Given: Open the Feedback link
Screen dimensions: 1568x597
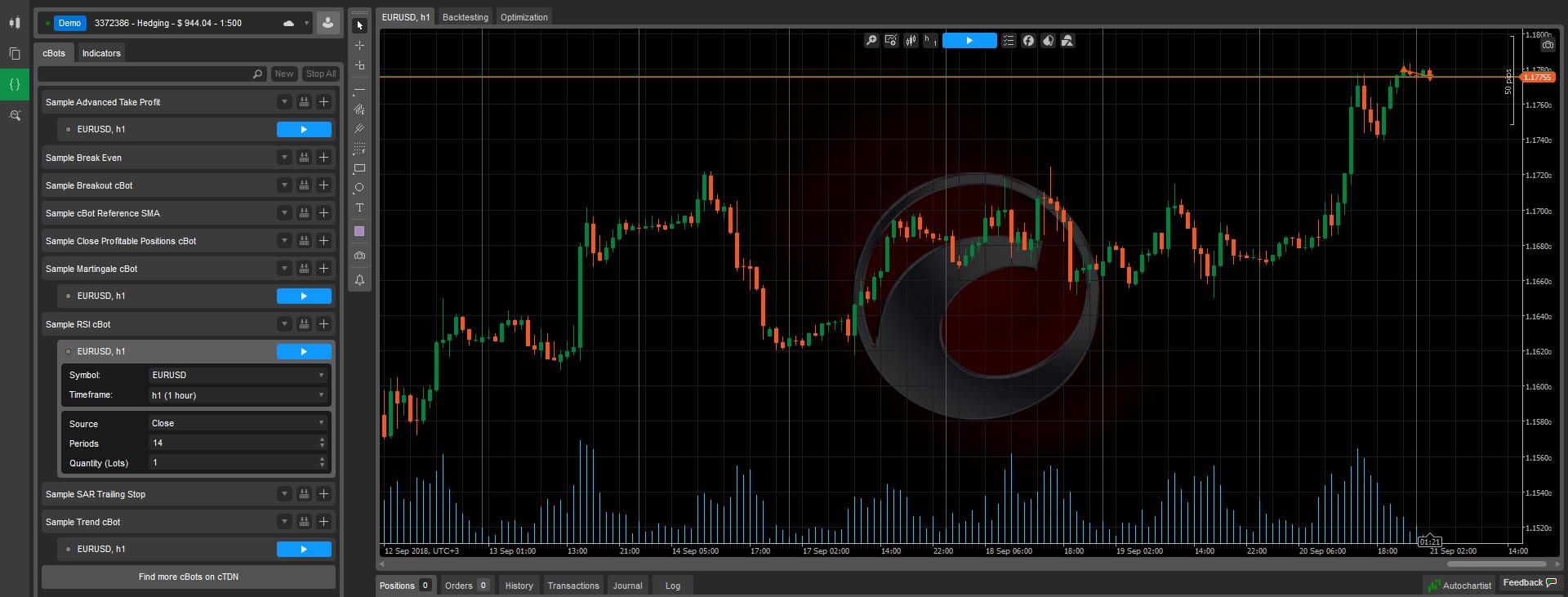Looking at the screenshot, I should 1530,583.
